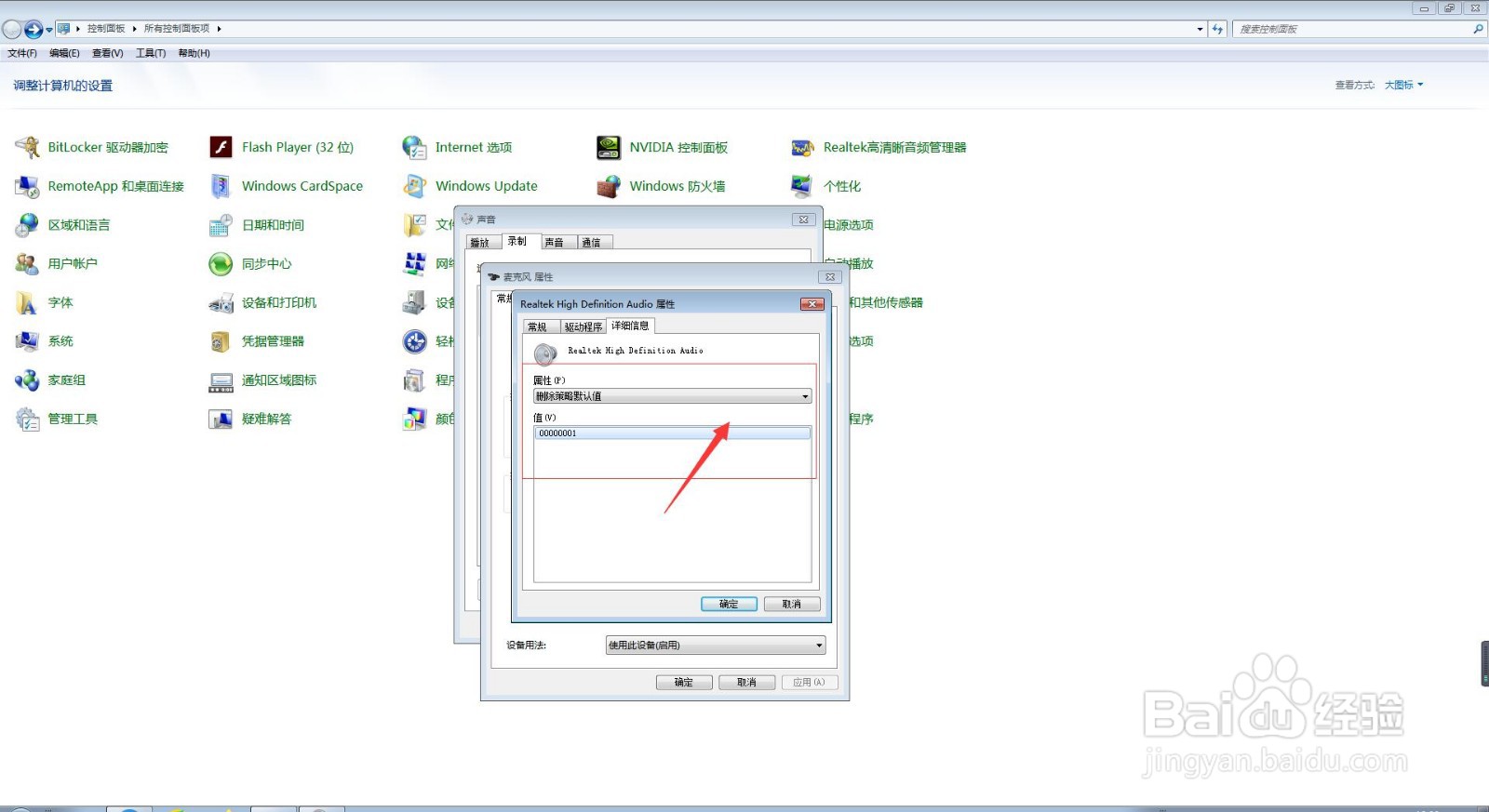This screenshot has width=1489, height=812.
Task: Expand the 所有控制面板项 breadcrumb arrow
Action: 219,29
